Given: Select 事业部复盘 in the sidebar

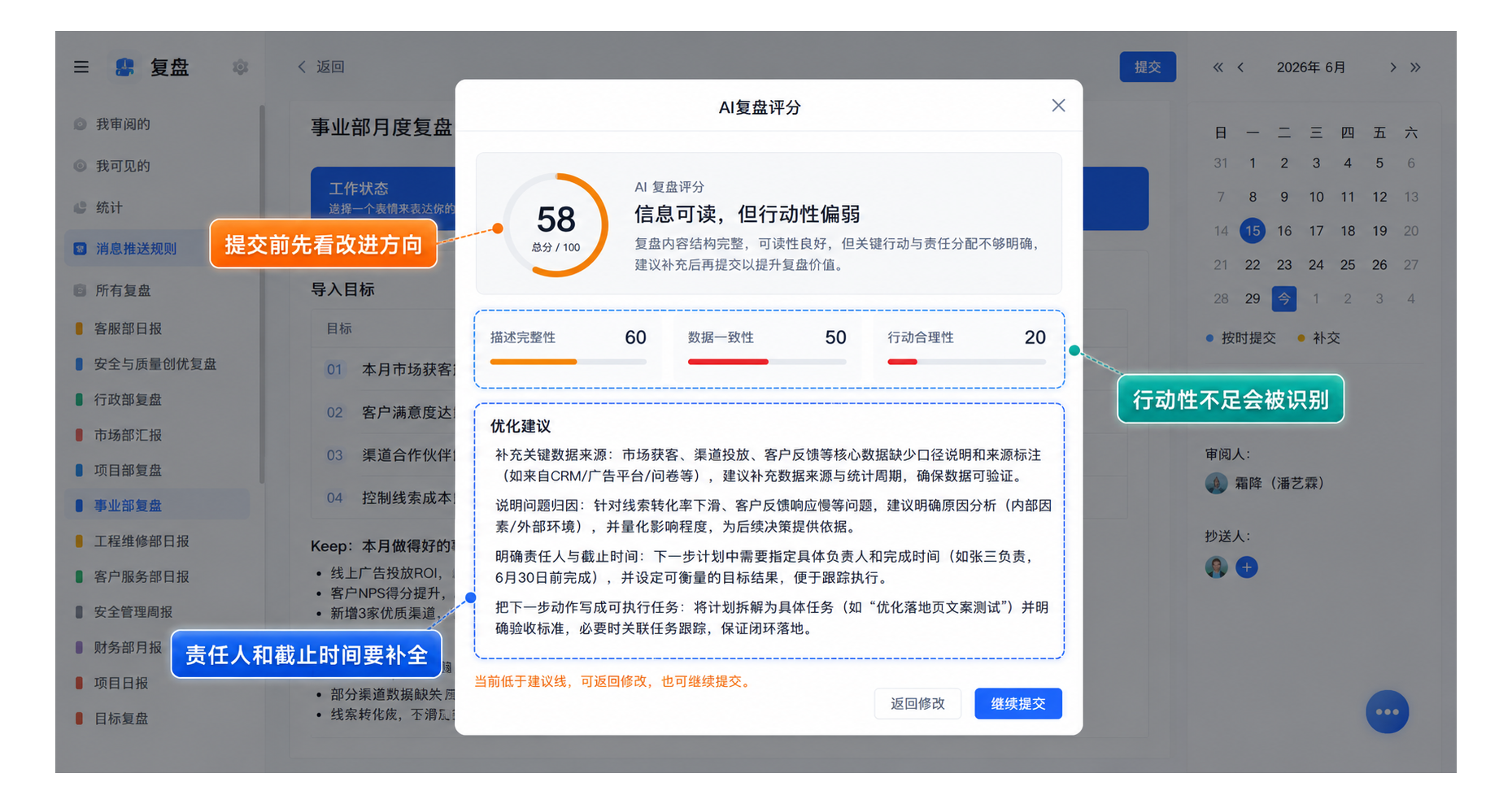Looking at the screenshot, I should [x=159, y=506].
